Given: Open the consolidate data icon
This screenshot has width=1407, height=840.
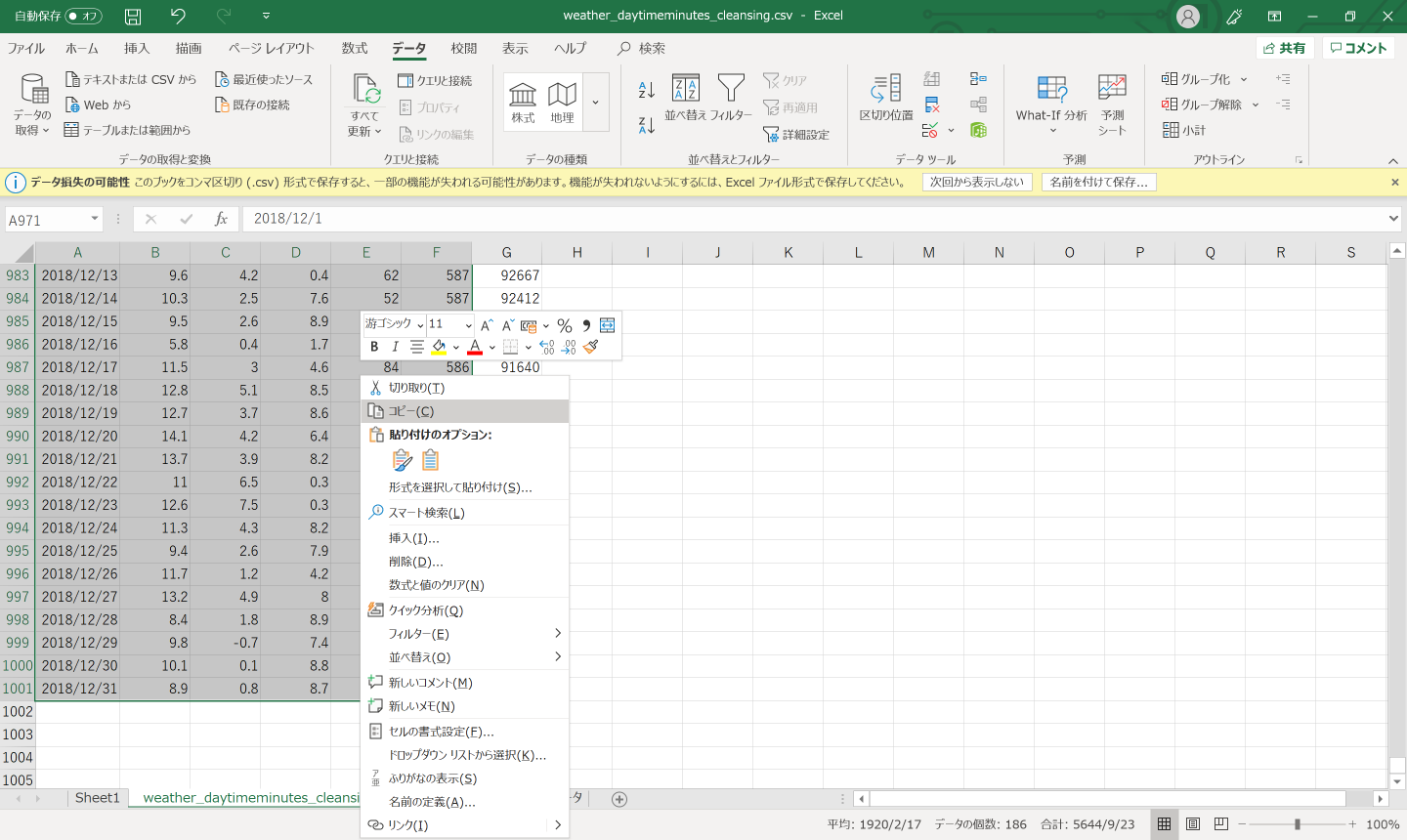Looking at the screenshot, I should coord(978,79).
